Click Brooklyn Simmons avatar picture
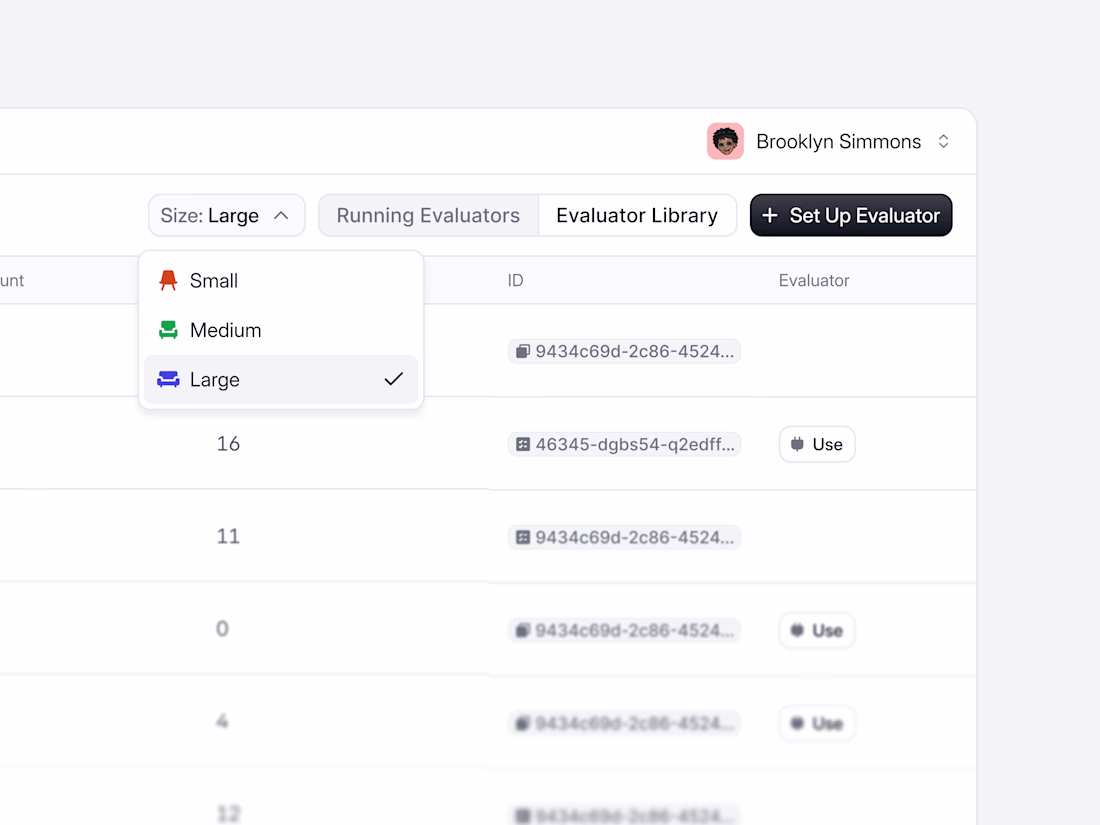This screenshot has height=825, width=1100. pos(725,142)
